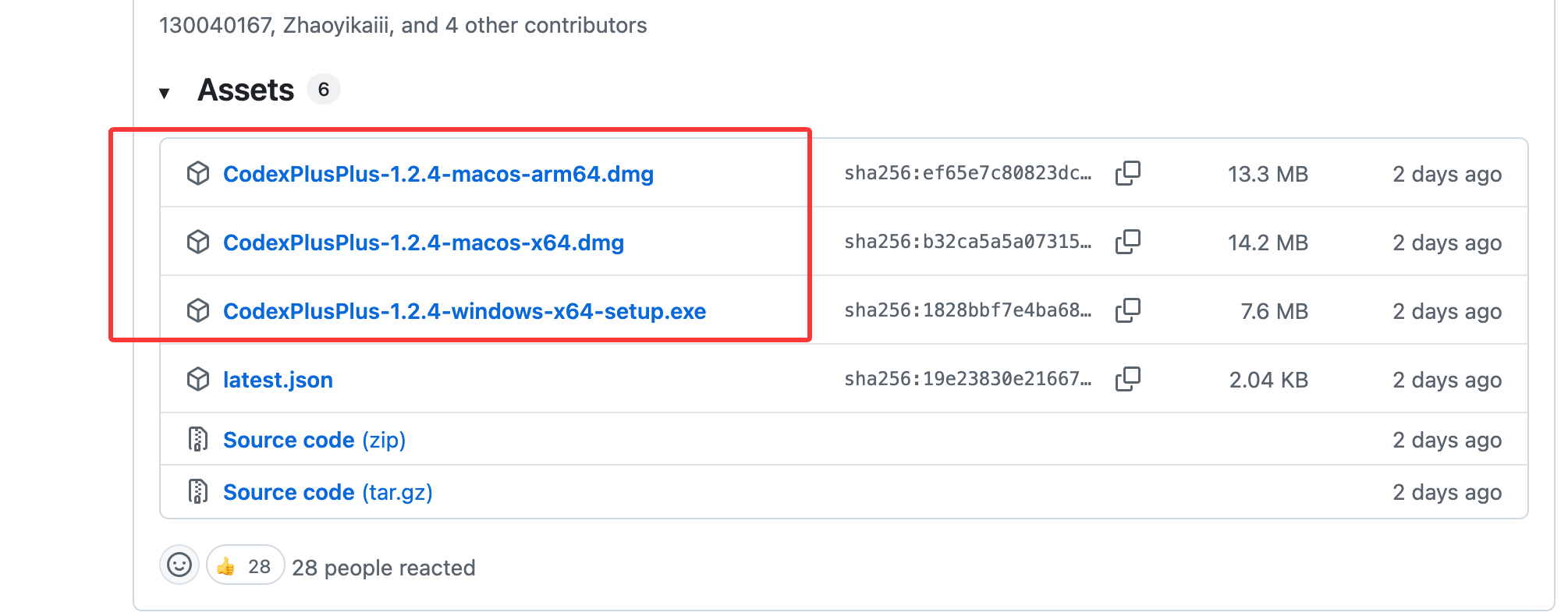Download Source code (tar.gz)
The height and width of the screenshot is (616, 1568).
tap(328, 492)
